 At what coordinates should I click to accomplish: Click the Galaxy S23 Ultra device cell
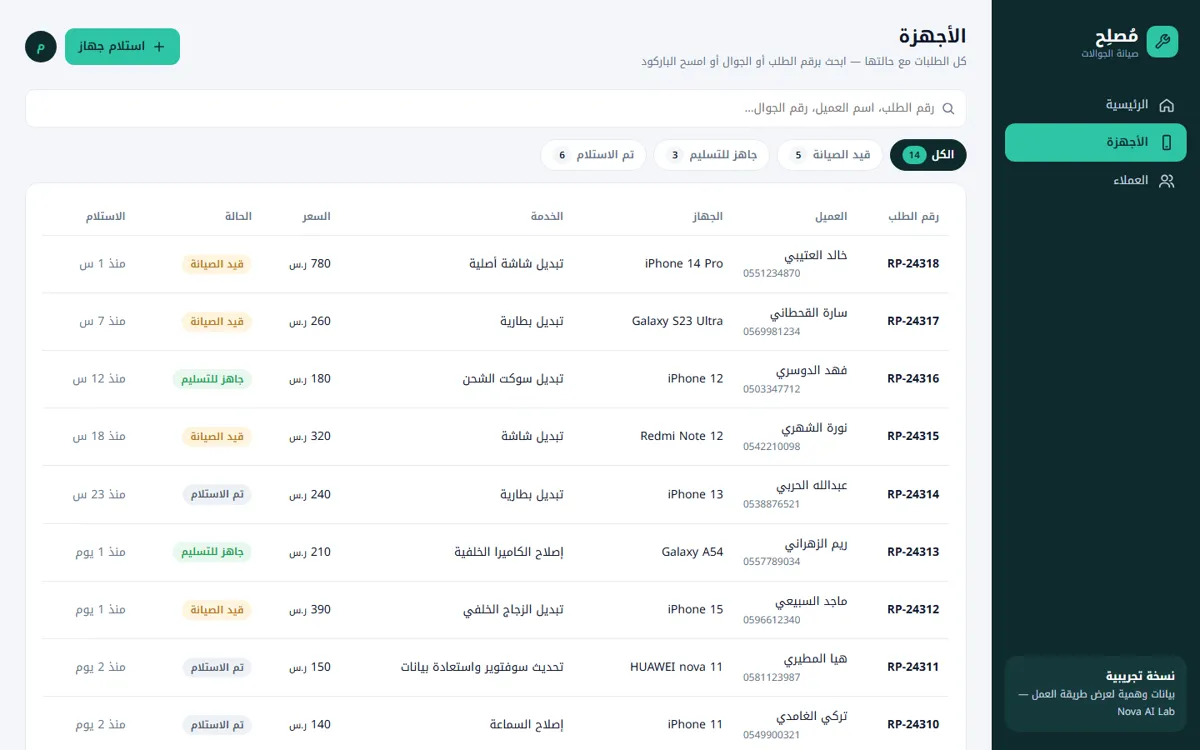tap(677, 321)
